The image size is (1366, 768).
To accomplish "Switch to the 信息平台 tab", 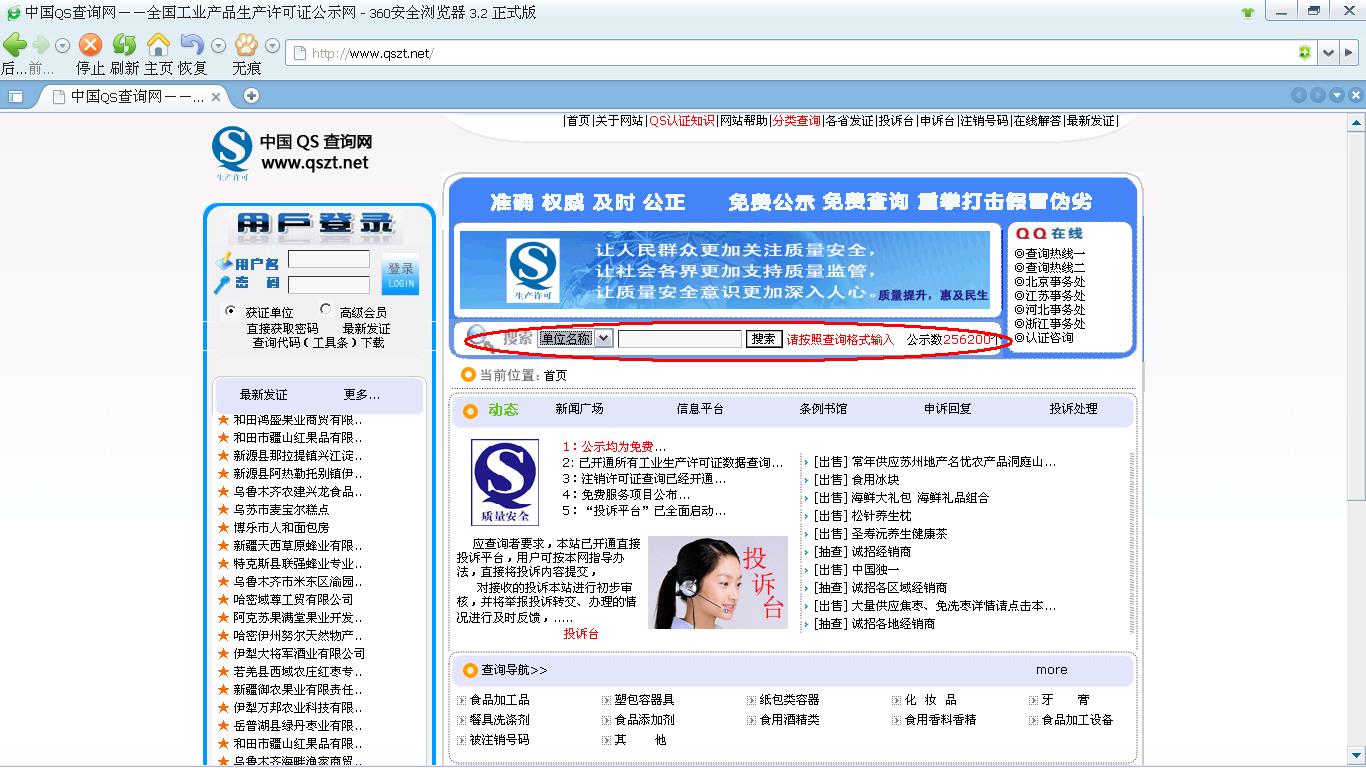I will point(700,409).
